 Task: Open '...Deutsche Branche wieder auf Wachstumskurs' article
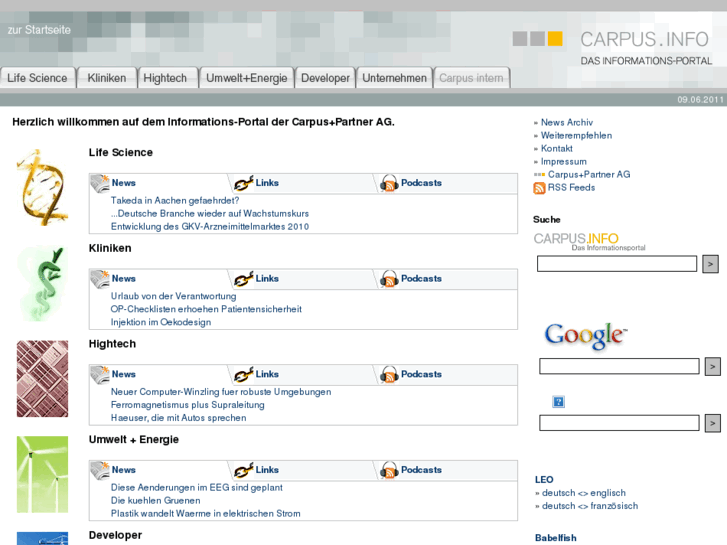(210, 213)
